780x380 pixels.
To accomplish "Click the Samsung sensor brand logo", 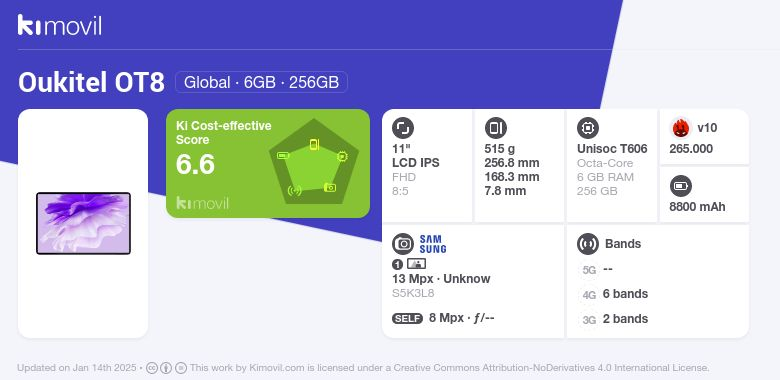I will pos(433,244).
